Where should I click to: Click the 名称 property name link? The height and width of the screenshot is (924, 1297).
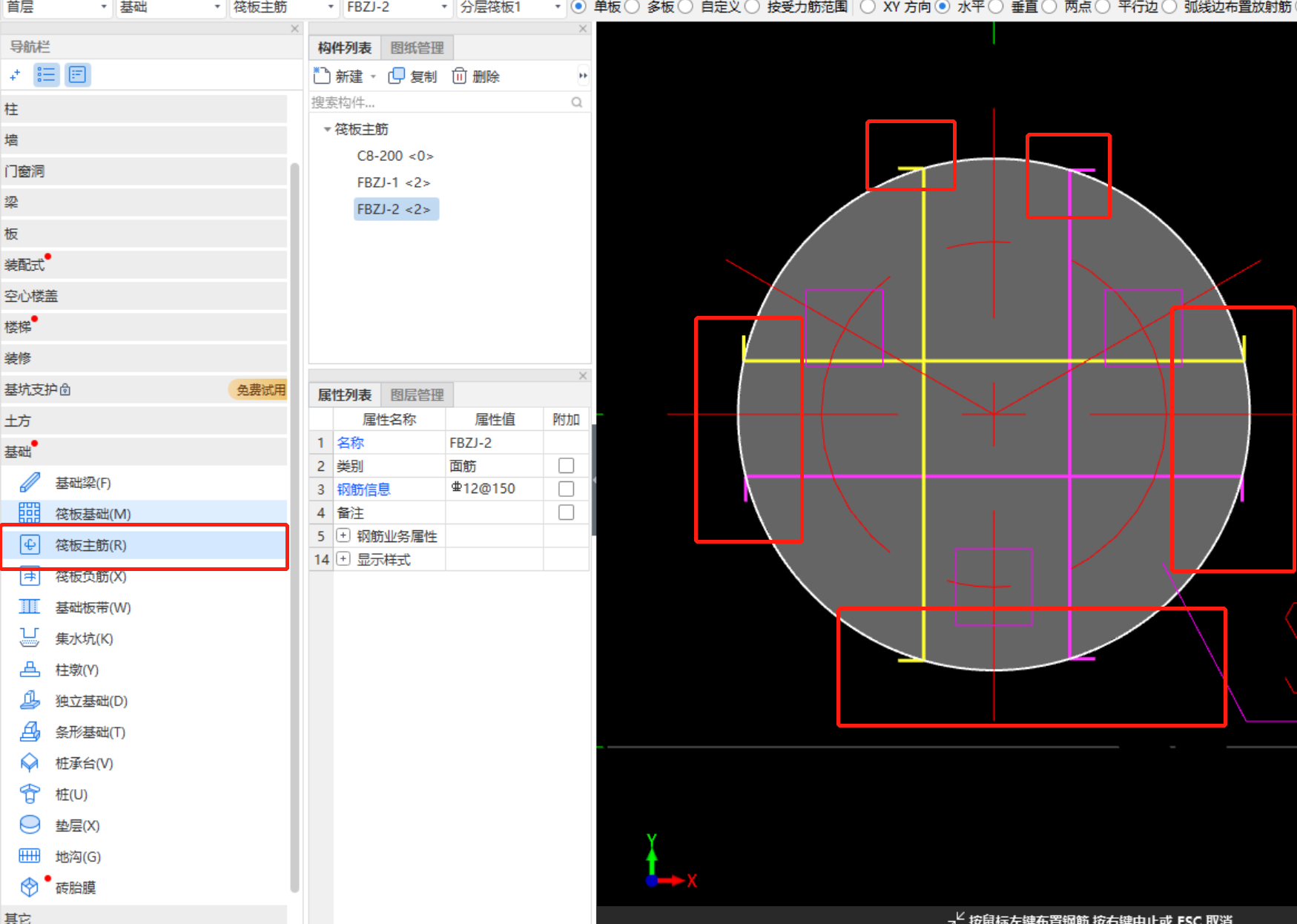(351, 443)
